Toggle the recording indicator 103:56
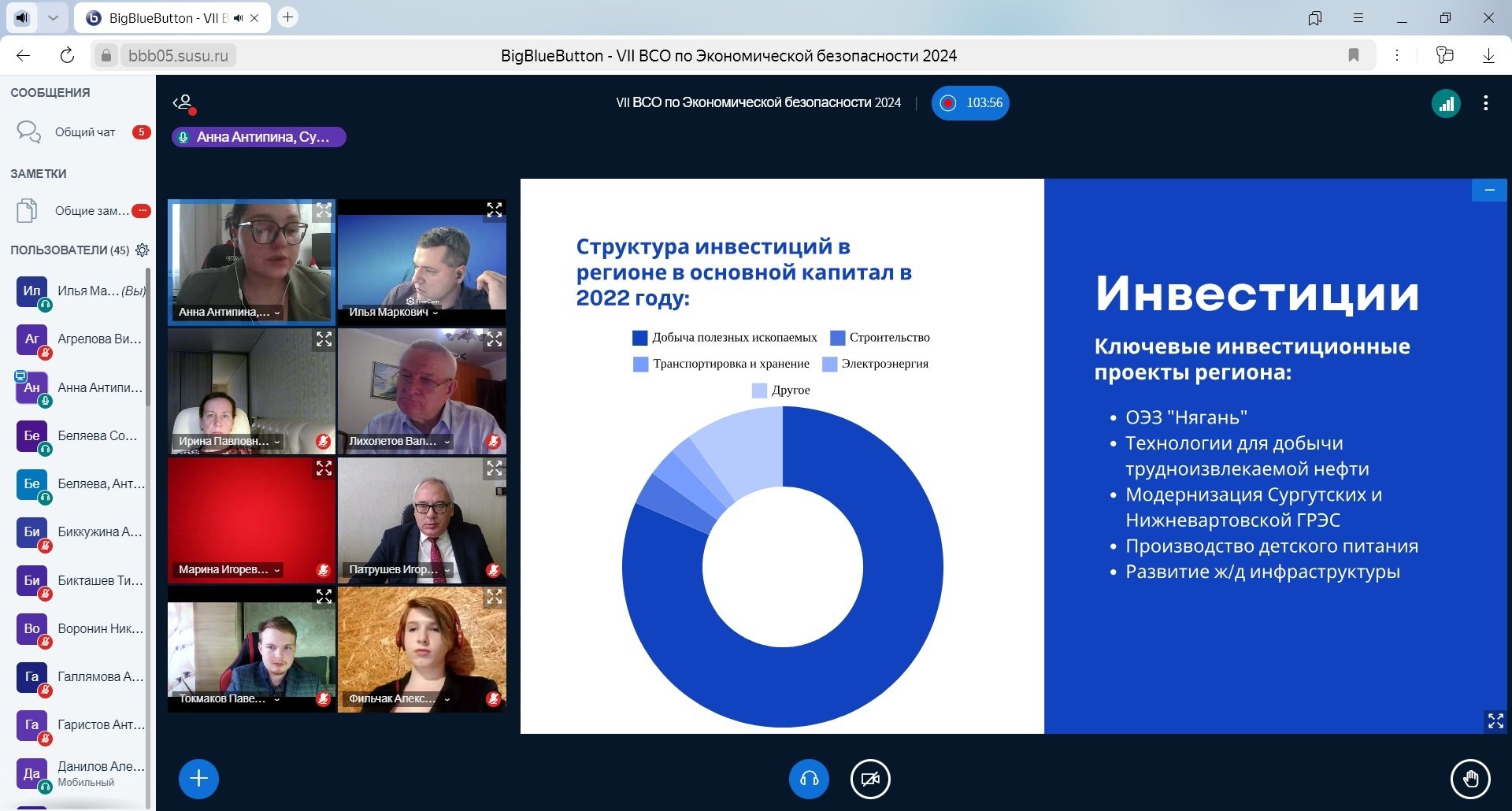The image size is (1512, 811). click(970, 103)
